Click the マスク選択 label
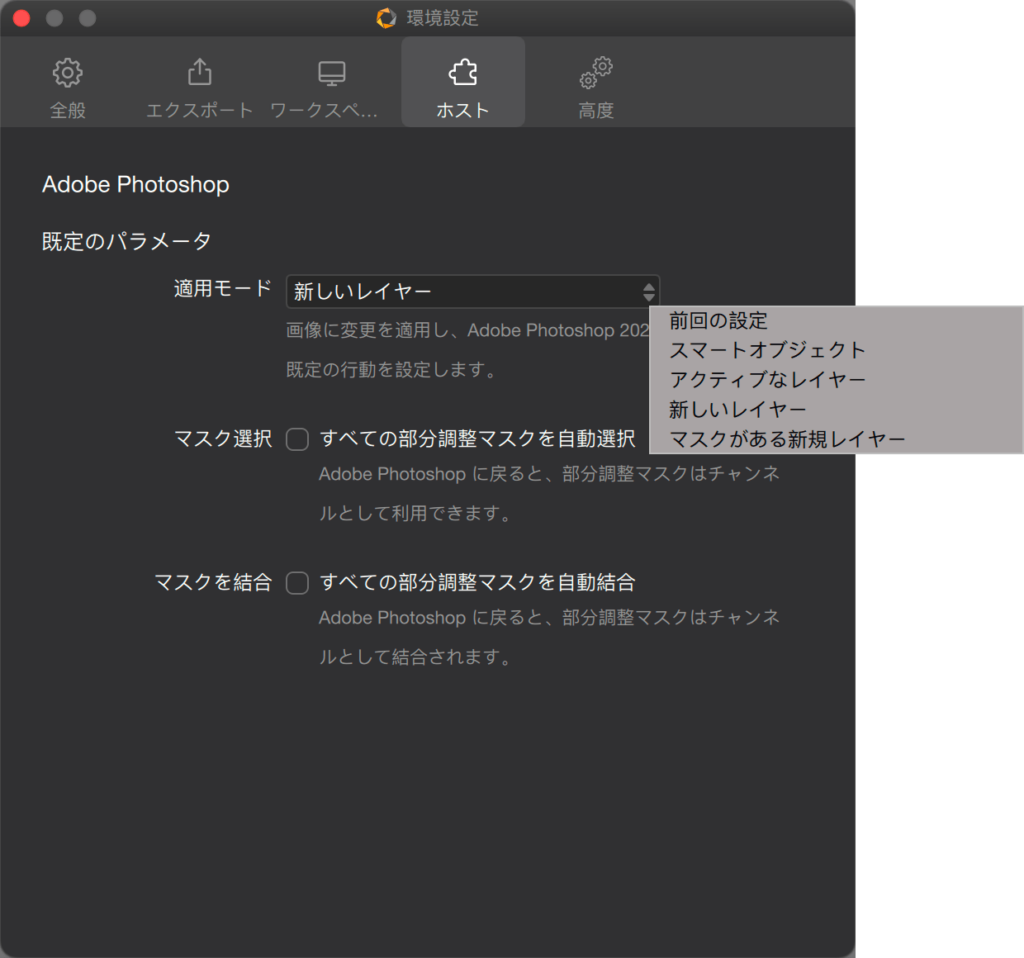 pos(223,439)
